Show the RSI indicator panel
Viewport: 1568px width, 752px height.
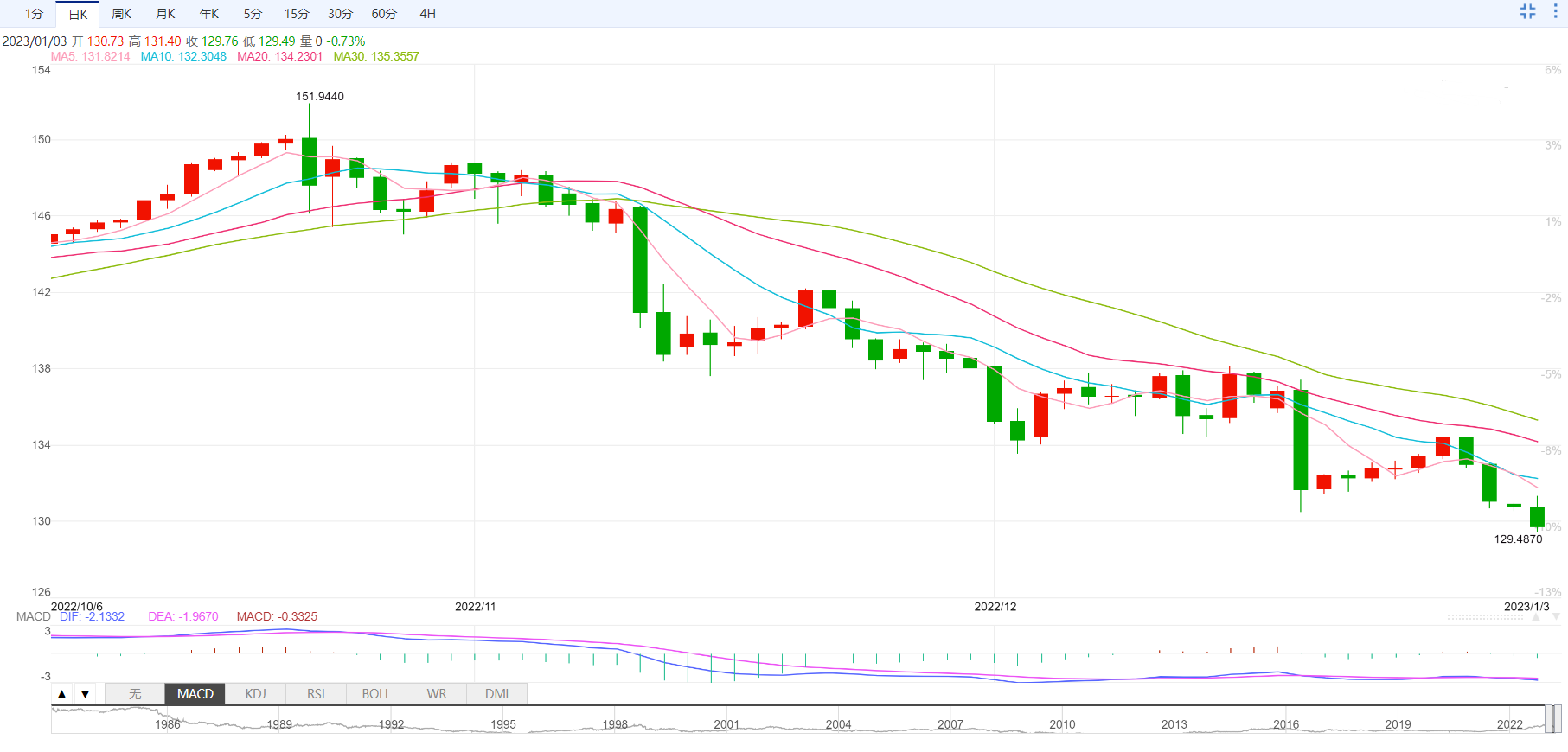pyautogui.click(x=316, y=694)
